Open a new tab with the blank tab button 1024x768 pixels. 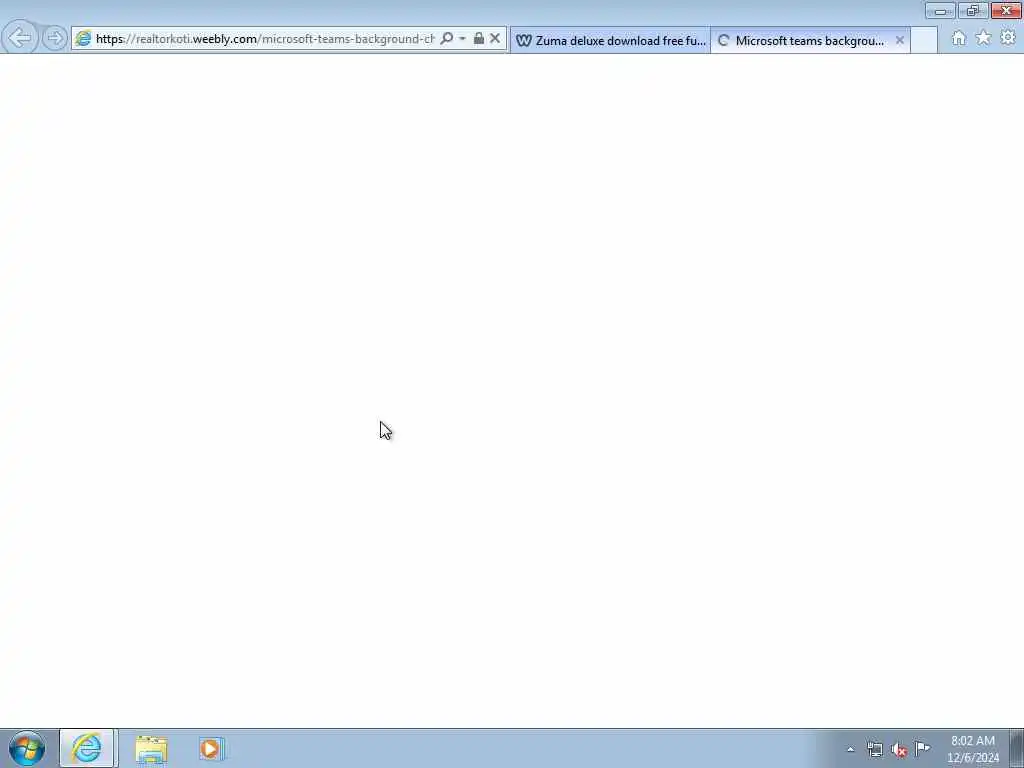point(923,40)
